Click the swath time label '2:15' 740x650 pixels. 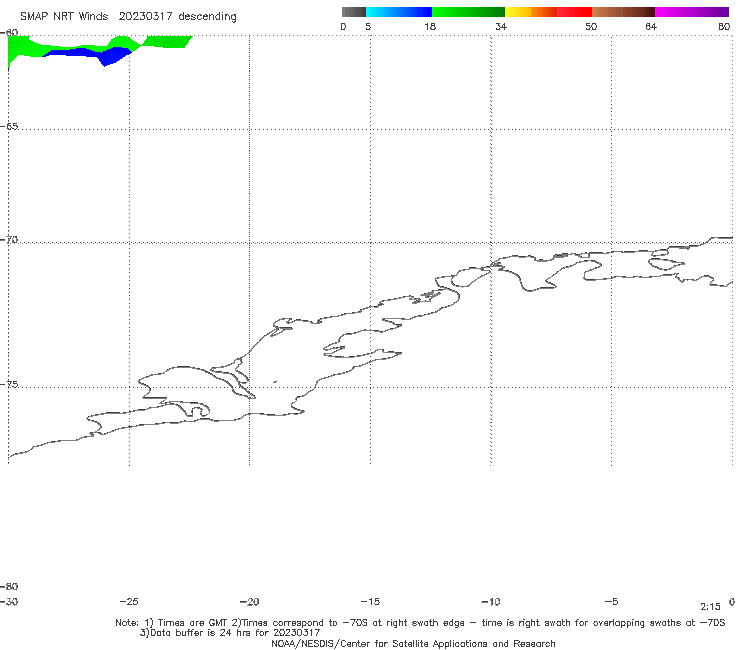(710, 607)
